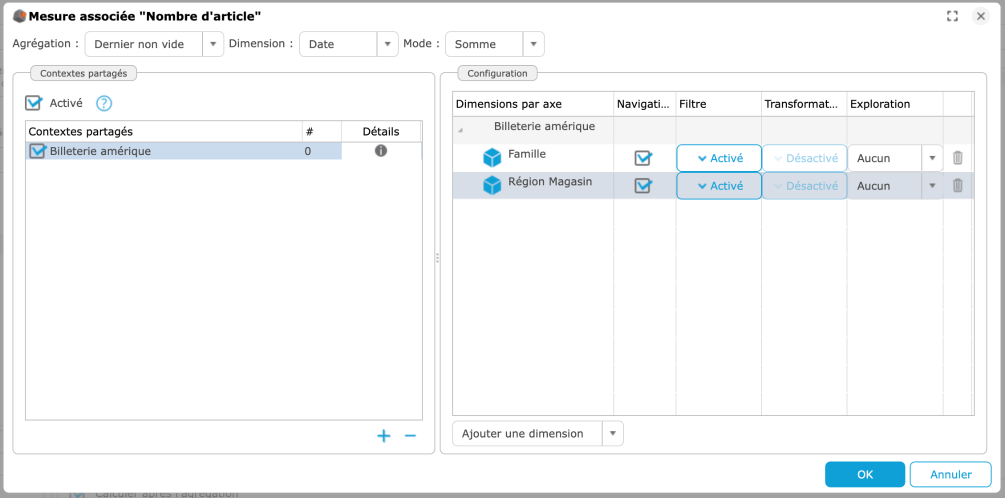Click the help question mark icon

[x=104, y=103]
